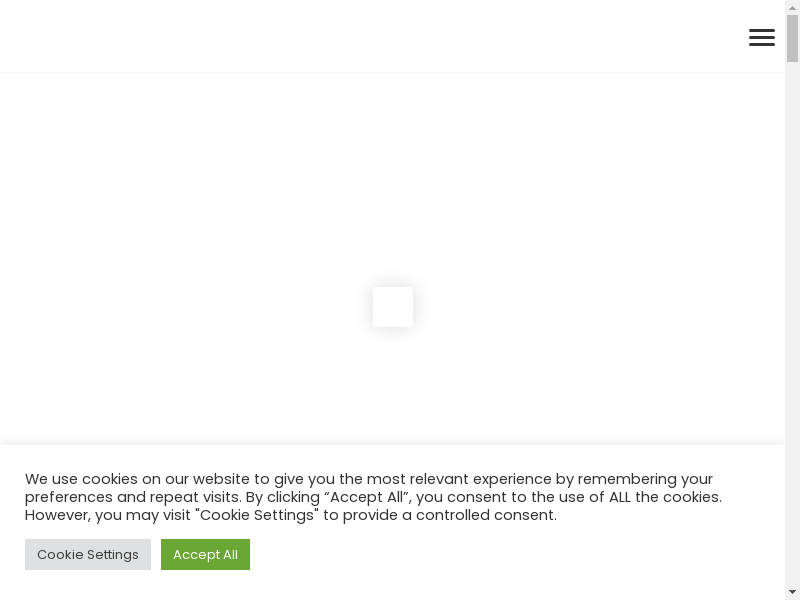Viewport: 800px width, 600px height.
Task: Open the hamburger navigation menu
Action: click(x=762, y=37)
